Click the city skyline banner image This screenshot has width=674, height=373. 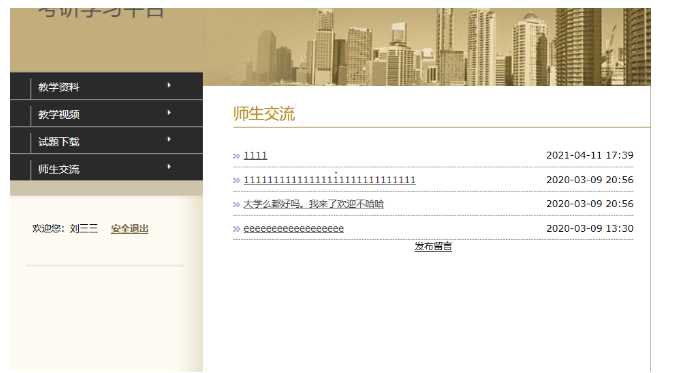[427, 47]
